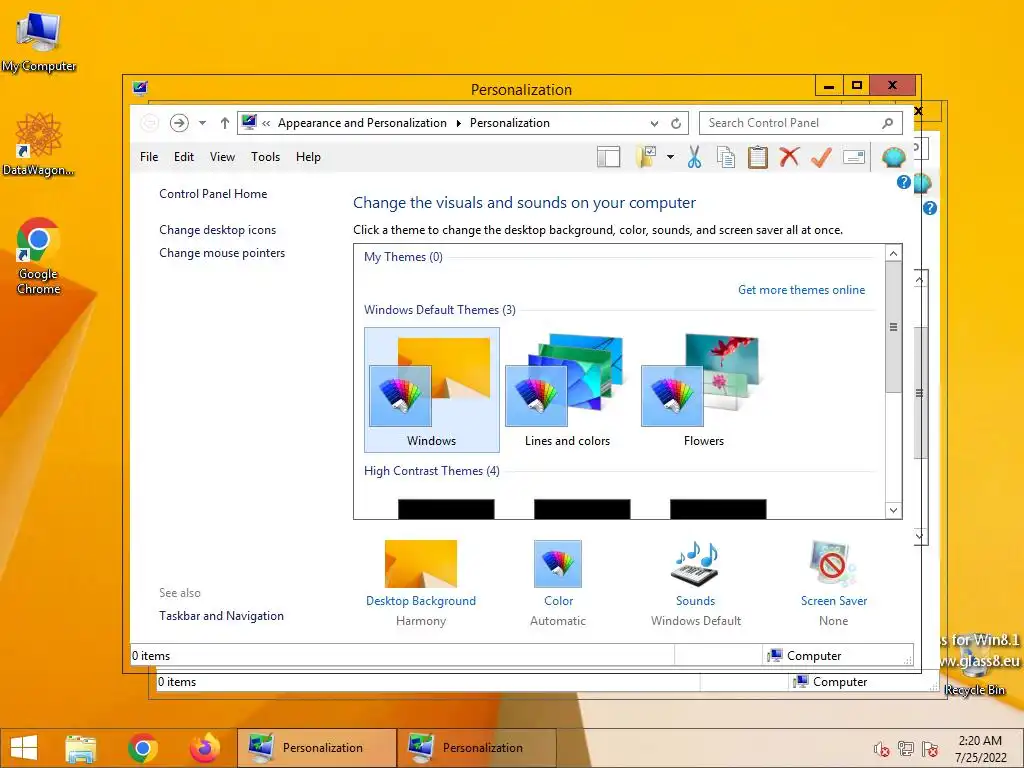
Task: Click the red X Delete icon
Action: click(789, 157)
